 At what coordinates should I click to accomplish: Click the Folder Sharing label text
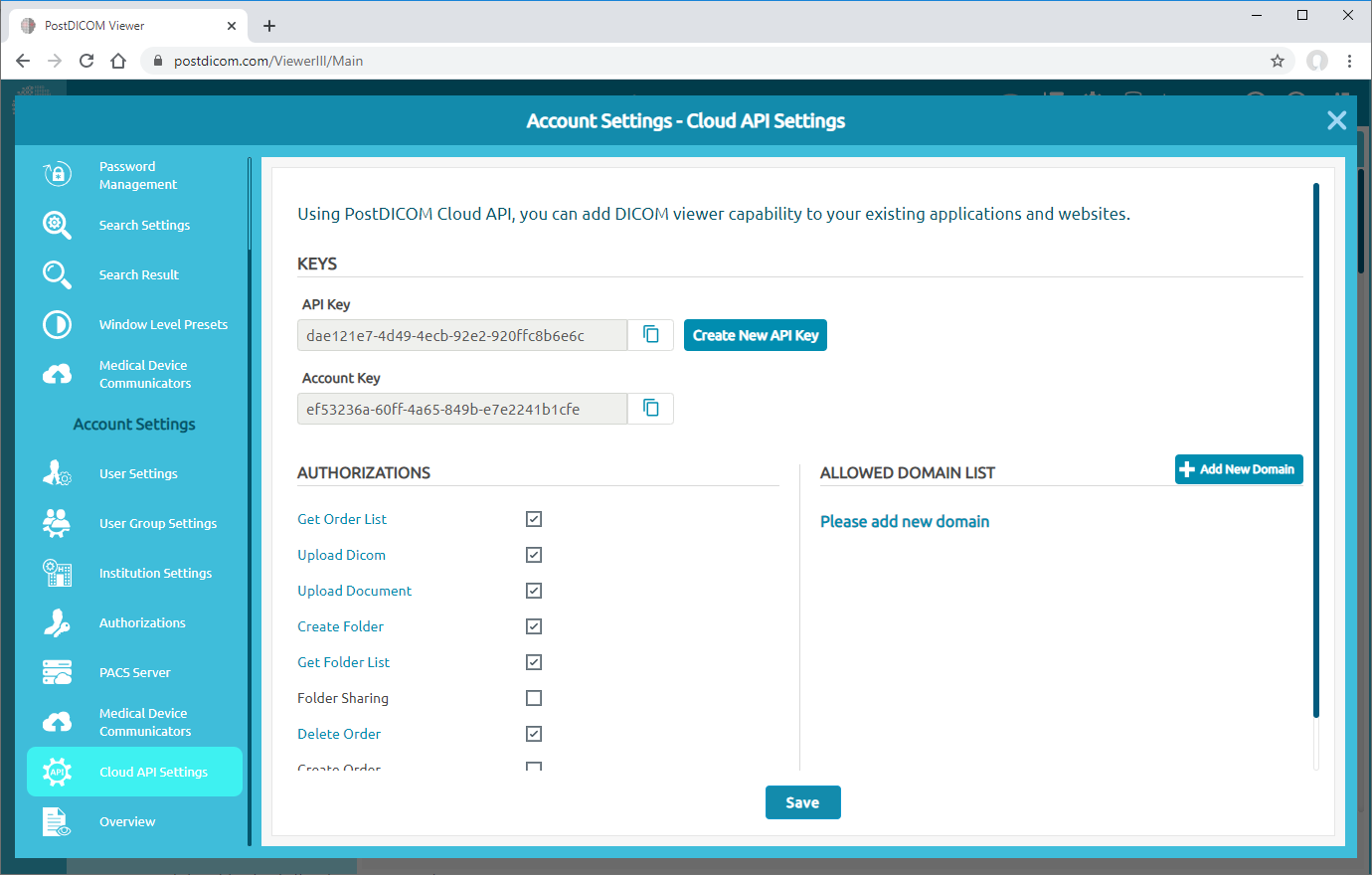click(x=343, y=698)
